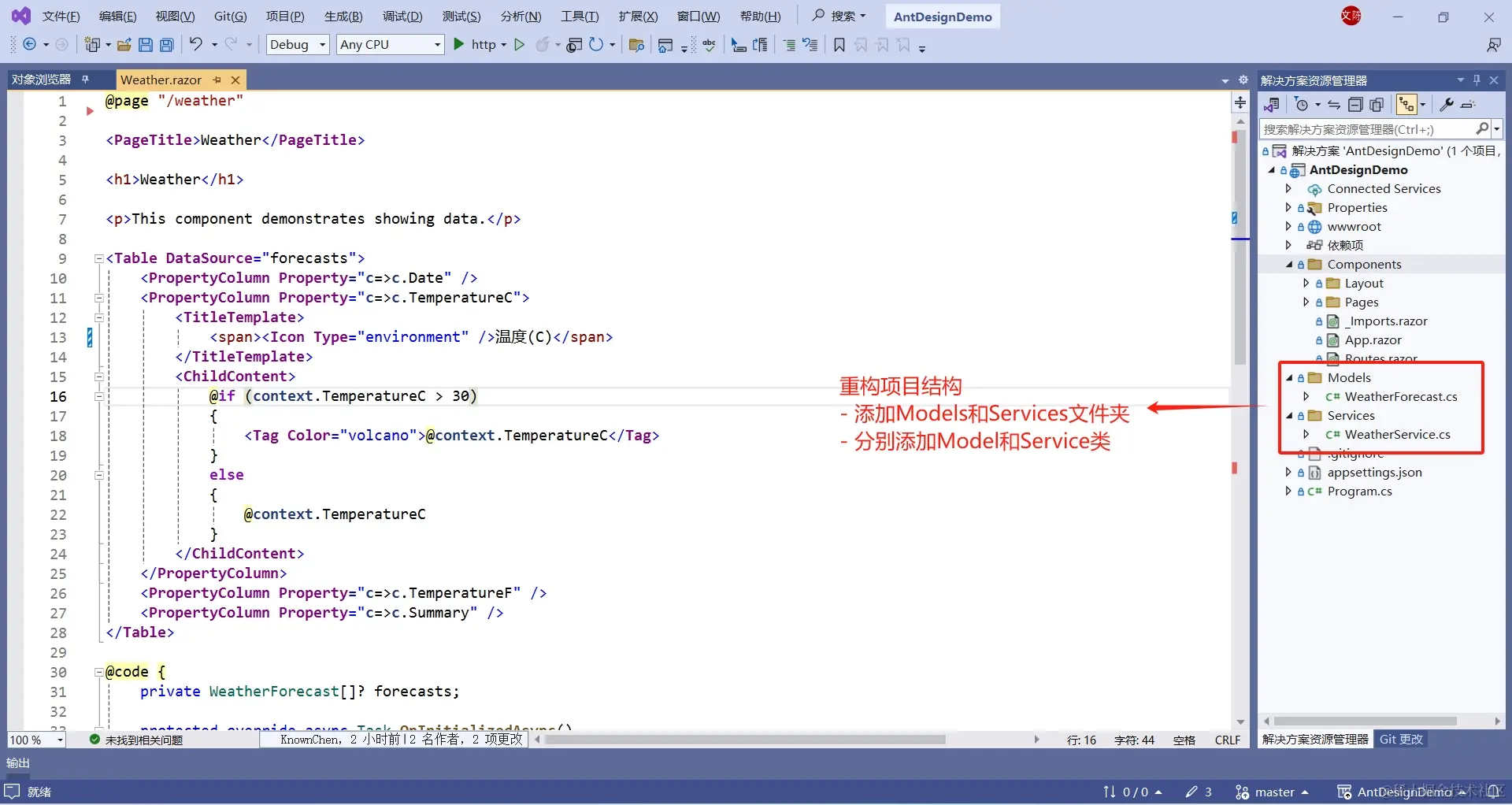This screenshot has height=805, width=1512.
Task: Toggle auto-hide pin of Solution Explorer
Action: [1477, 80]
